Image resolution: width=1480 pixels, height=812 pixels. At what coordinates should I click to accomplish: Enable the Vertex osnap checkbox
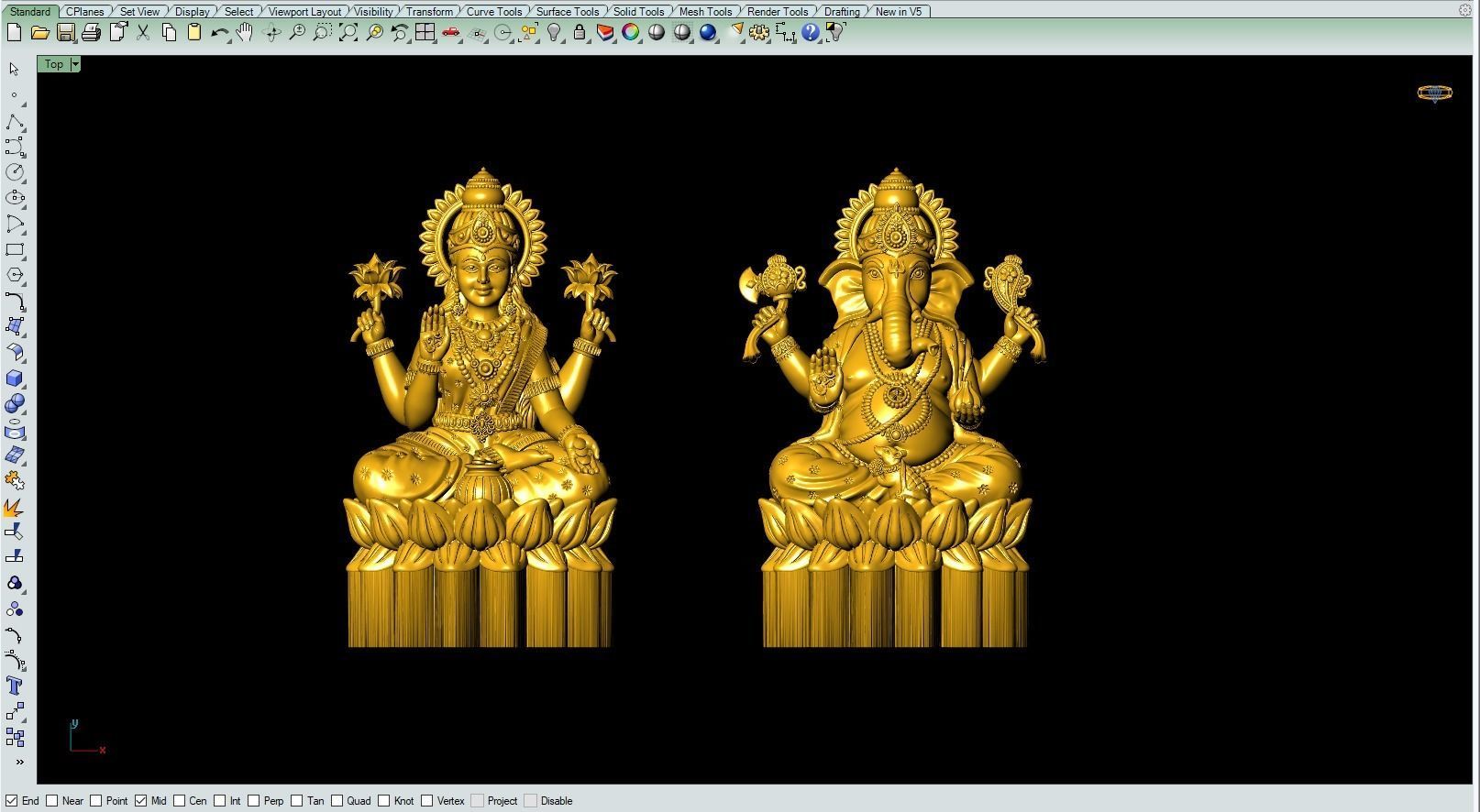click(427, 801)
